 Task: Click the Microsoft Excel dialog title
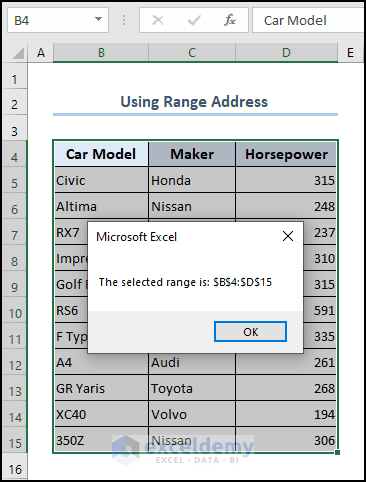[136, 237]
